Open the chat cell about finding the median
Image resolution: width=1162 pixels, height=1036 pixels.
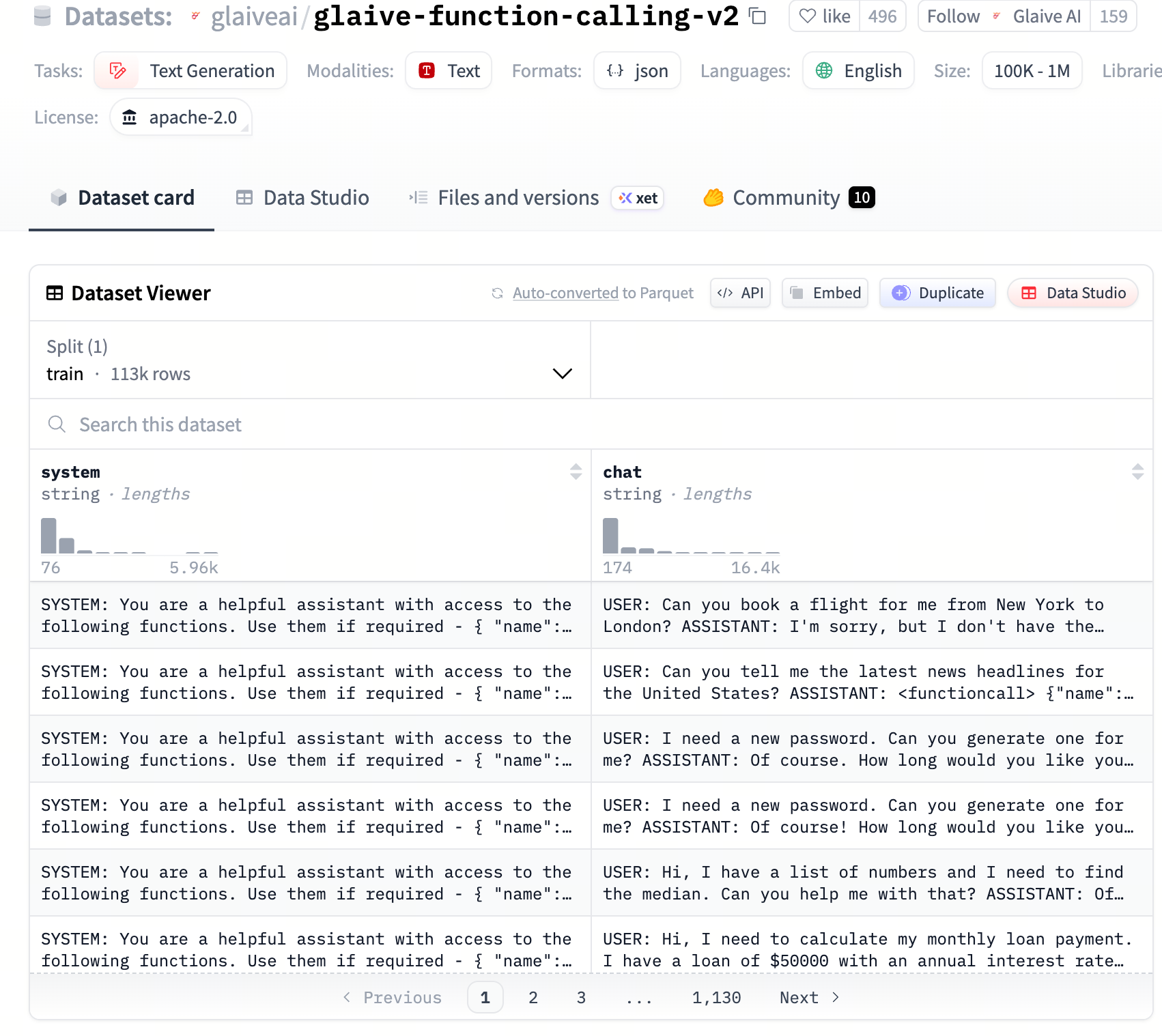872,883
